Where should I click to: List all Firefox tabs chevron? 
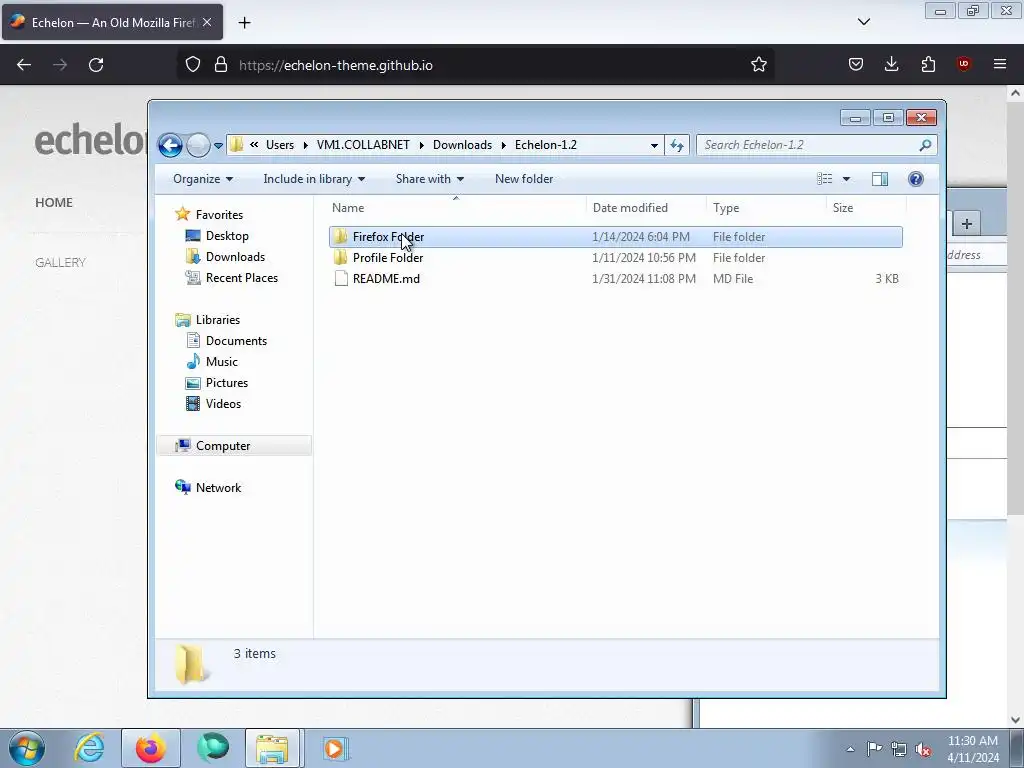click(863, 22)
